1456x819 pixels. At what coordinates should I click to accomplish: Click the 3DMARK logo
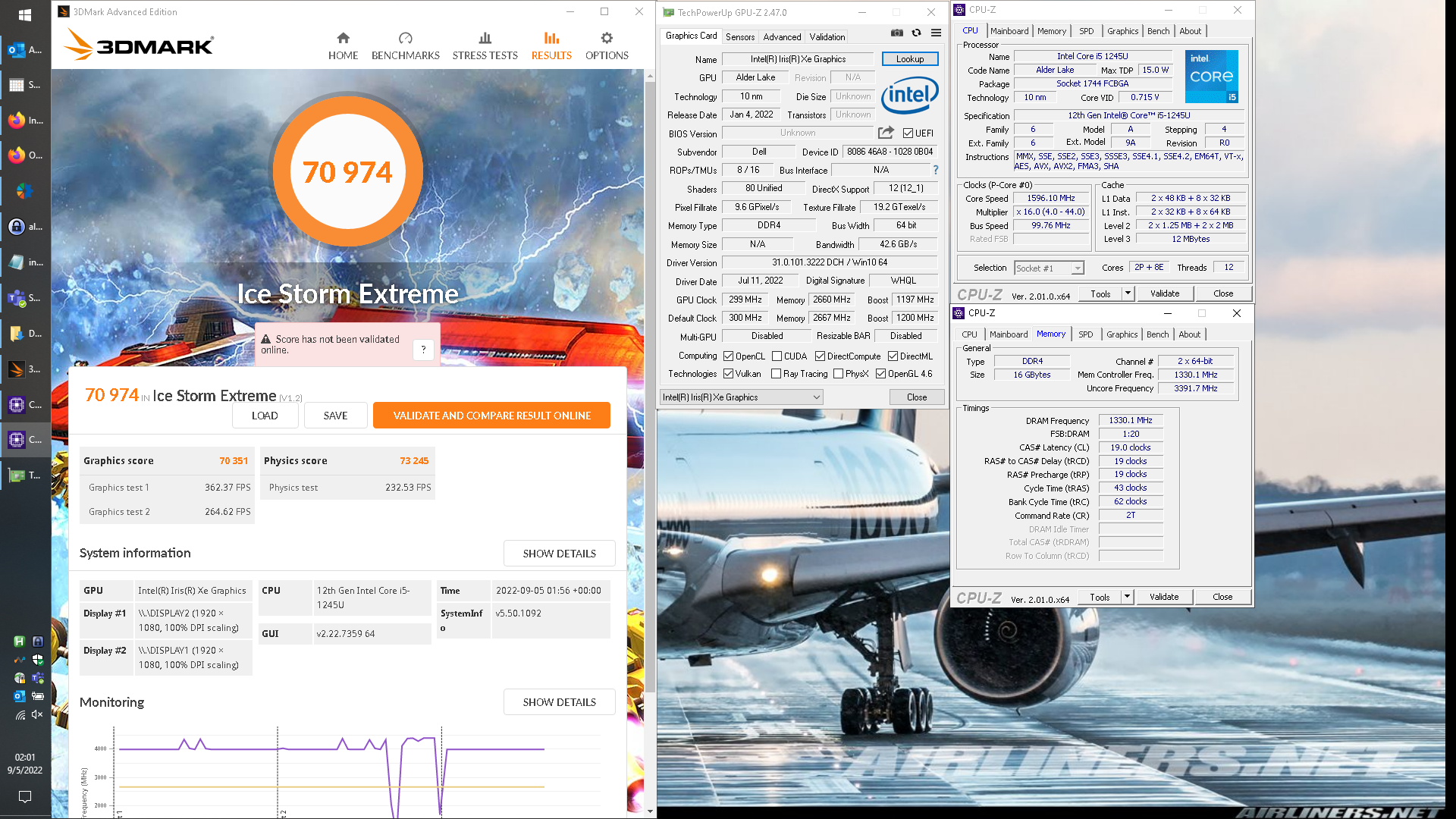point(139,45)
